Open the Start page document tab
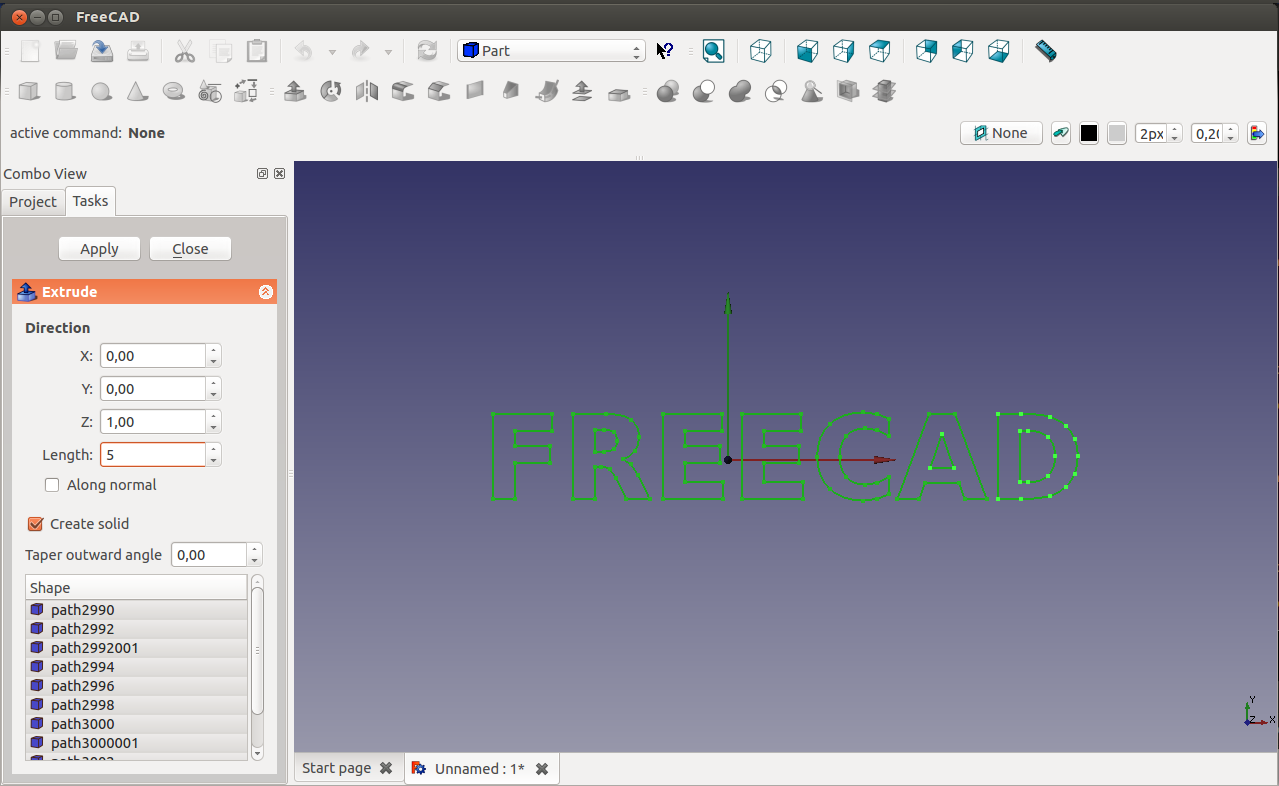 pyautogui.click(x=337, y=768)
